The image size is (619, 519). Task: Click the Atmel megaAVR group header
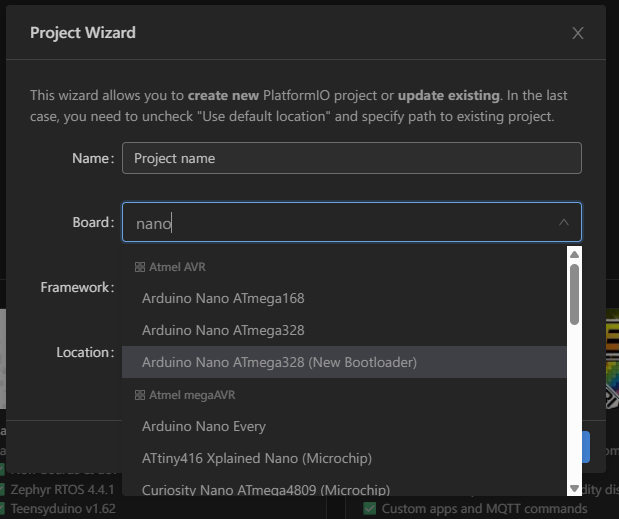pos(185,395)
